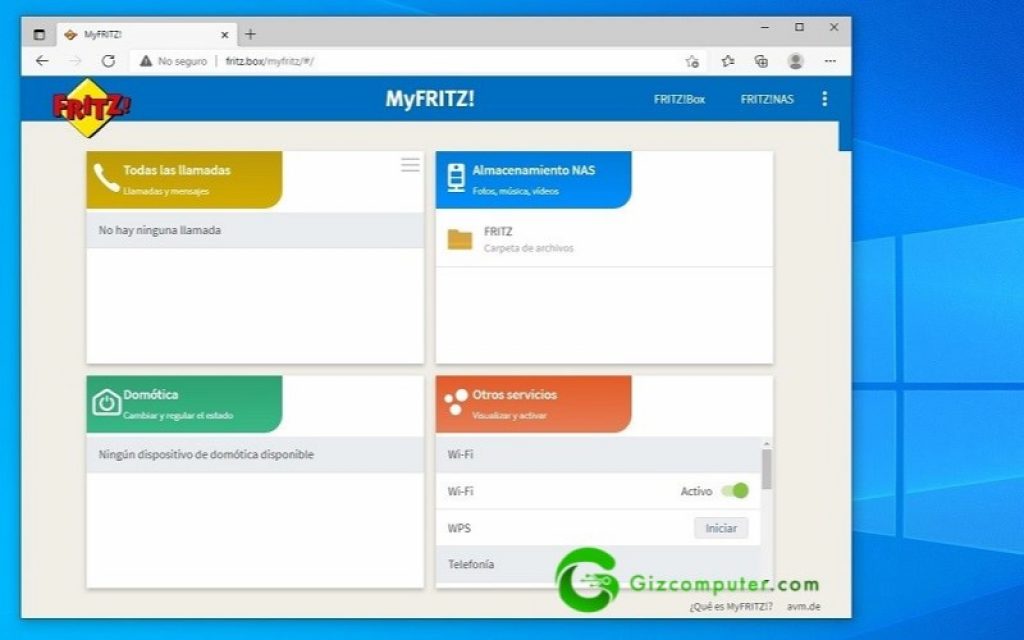Click the NAS storage device icon
Viewport: 1024px width, 640px height.
pyautogui.click(x=456, y=178)
